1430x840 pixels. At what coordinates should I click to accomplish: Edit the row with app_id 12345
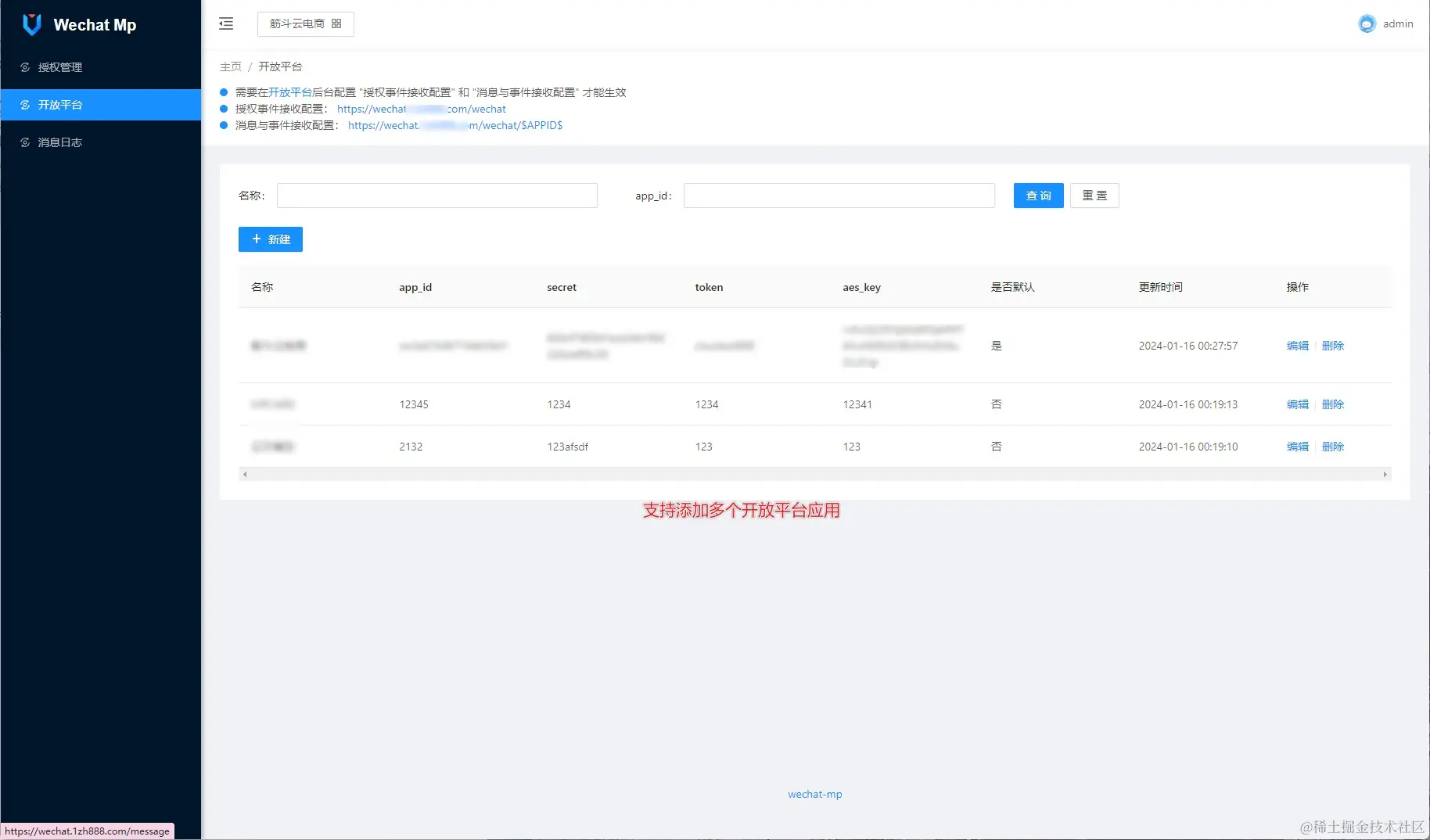(1298, 404)
